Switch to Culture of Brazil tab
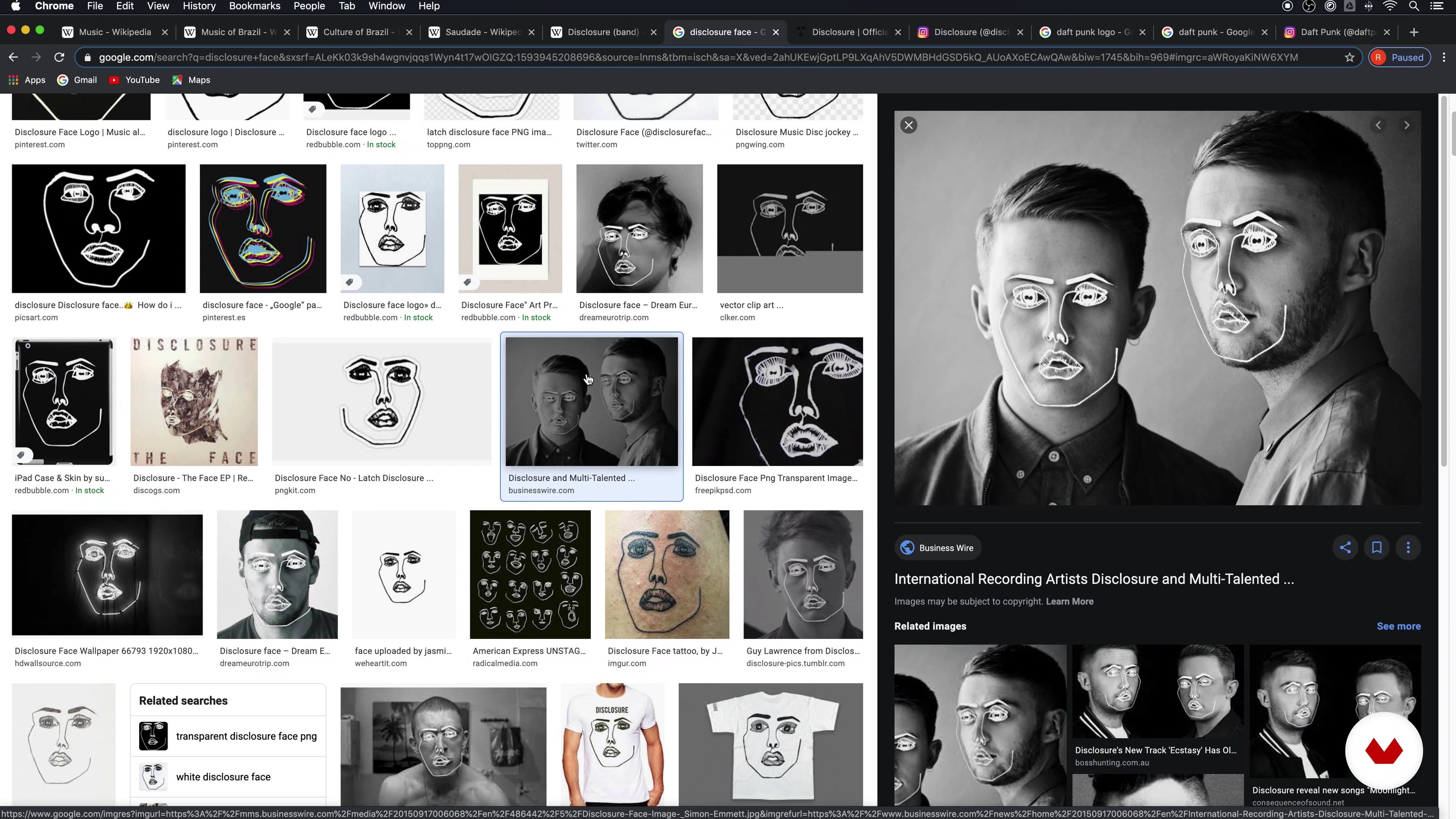The image size is (1456, 819). point(360,32)
